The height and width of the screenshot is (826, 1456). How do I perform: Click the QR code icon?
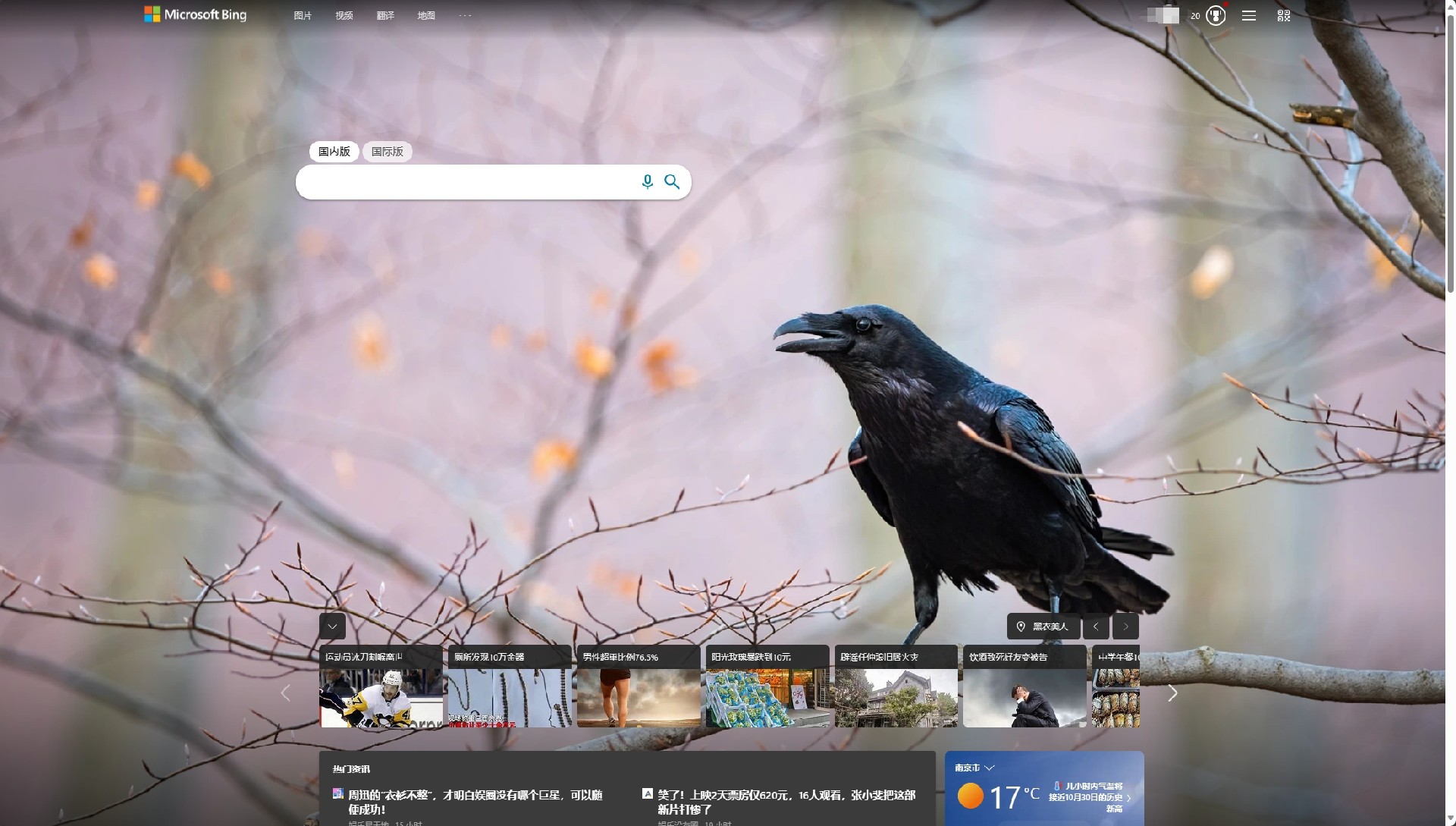pos(1283,15)
